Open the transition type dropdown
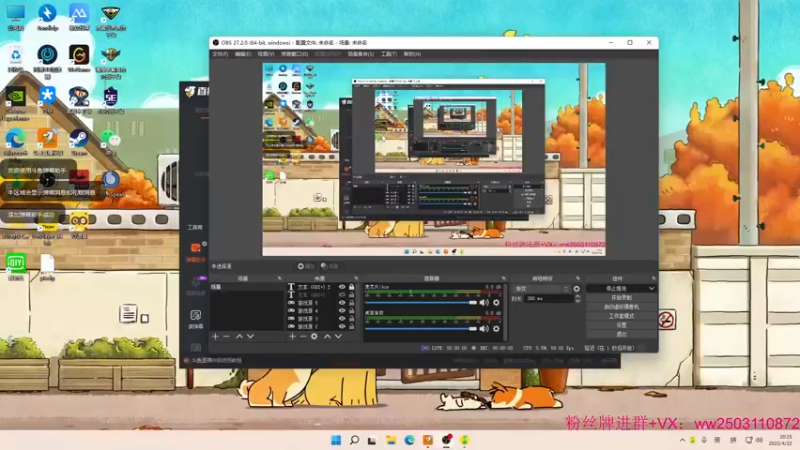 coord(541,289)
